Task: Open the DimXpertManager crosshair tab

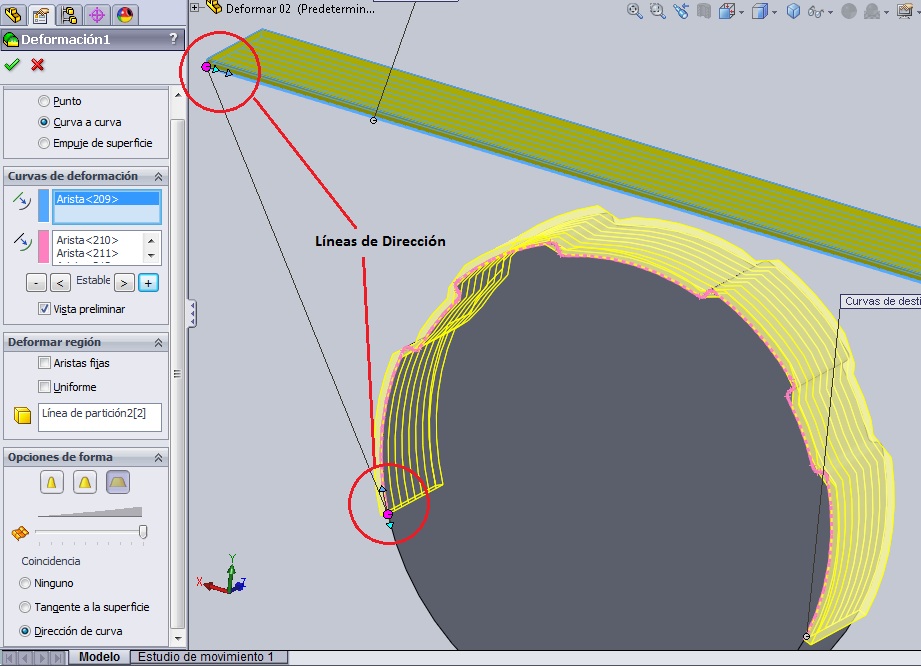Action: (x=97, y=14)
